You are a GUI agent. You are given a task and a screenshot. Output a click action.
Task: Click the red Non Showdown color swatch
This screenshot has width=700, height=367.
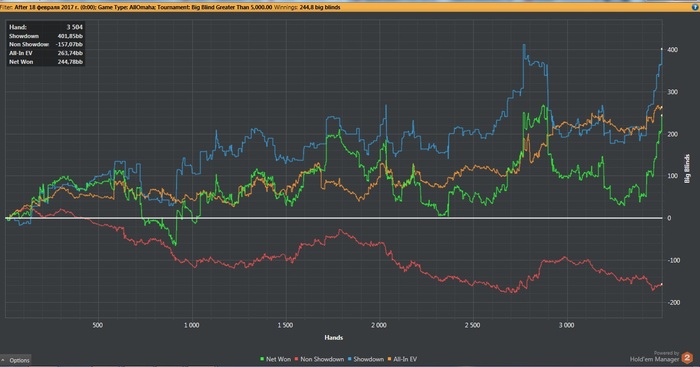297,359
